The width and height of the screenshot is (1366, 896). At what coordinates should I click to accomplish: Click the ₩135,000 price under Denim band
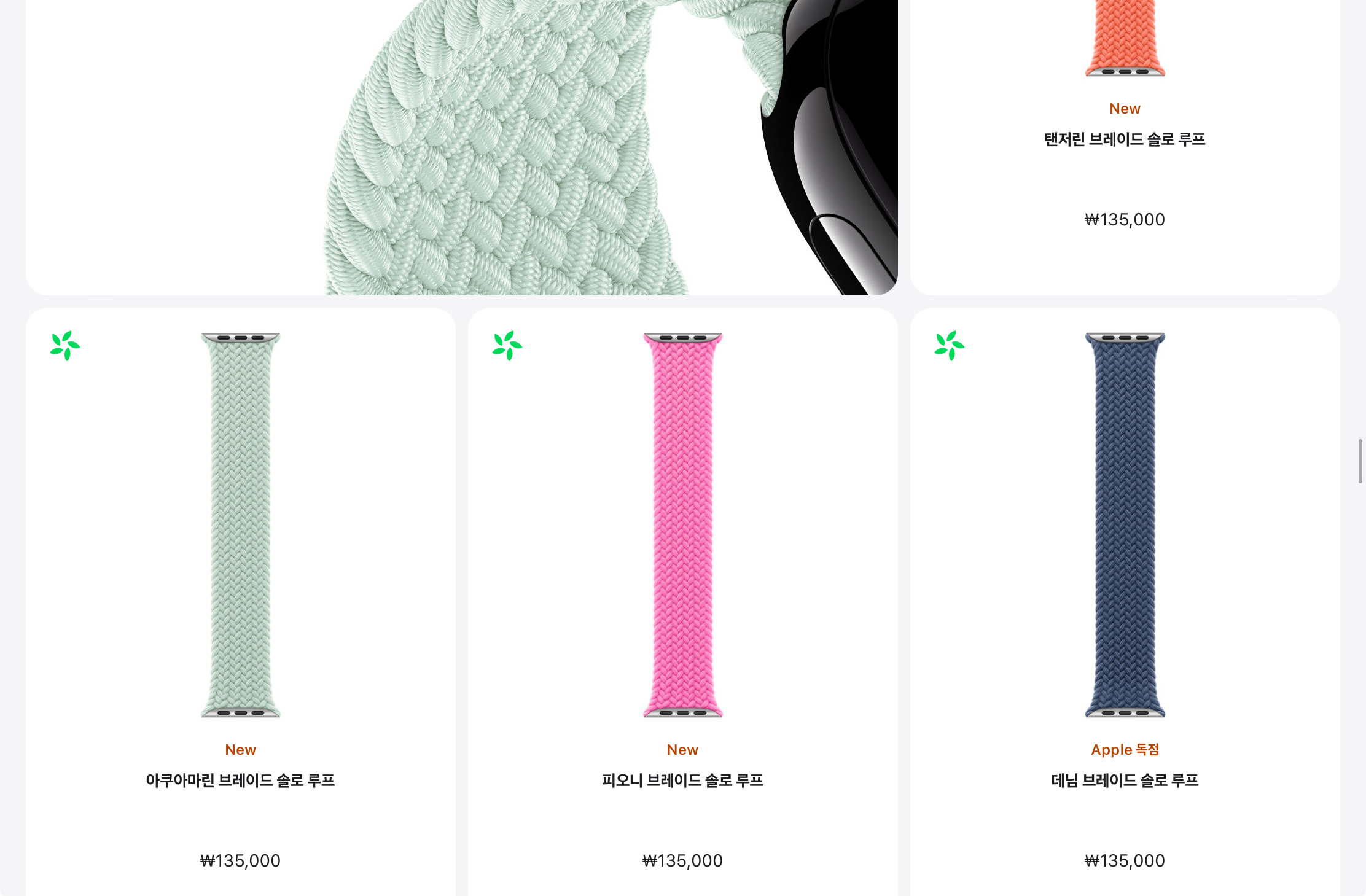(1125, 861)
